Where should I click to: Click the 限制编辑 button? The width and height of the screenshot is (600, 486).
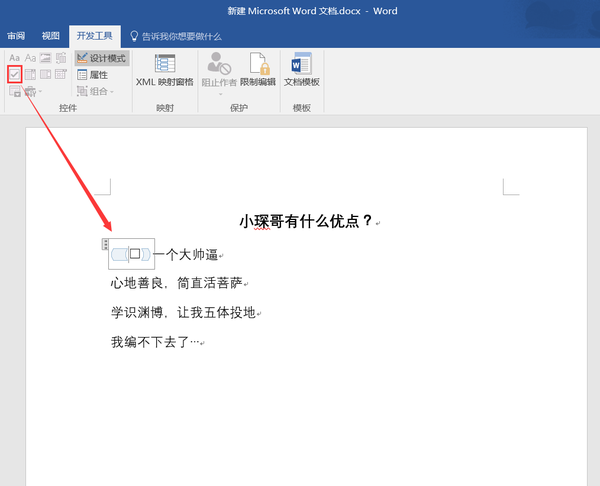tap(258, 69)
